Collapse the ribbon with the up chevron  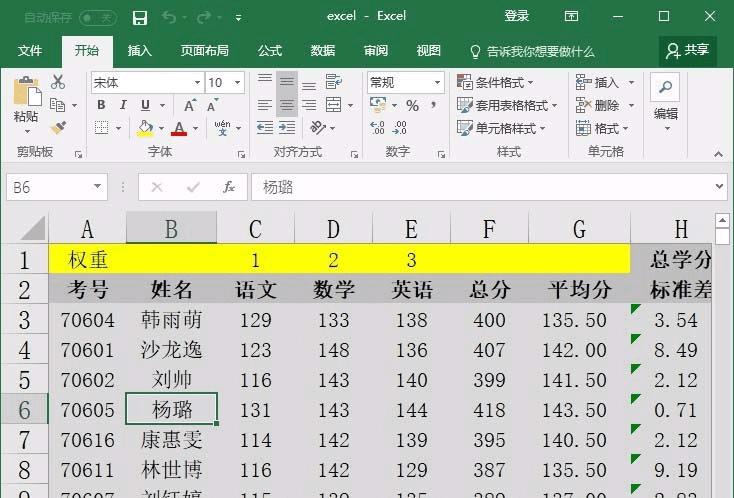coord(718,154)
